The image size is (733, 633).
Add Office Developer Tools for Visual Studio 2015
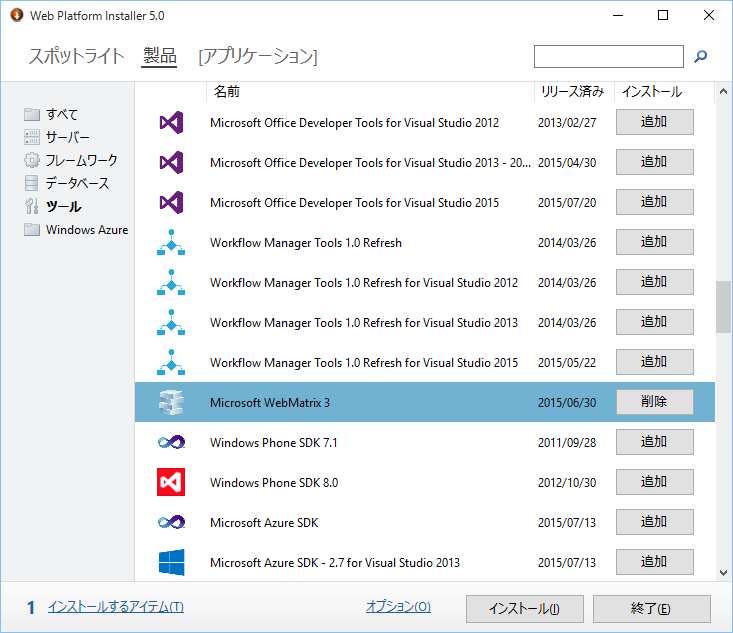[654, 202]
